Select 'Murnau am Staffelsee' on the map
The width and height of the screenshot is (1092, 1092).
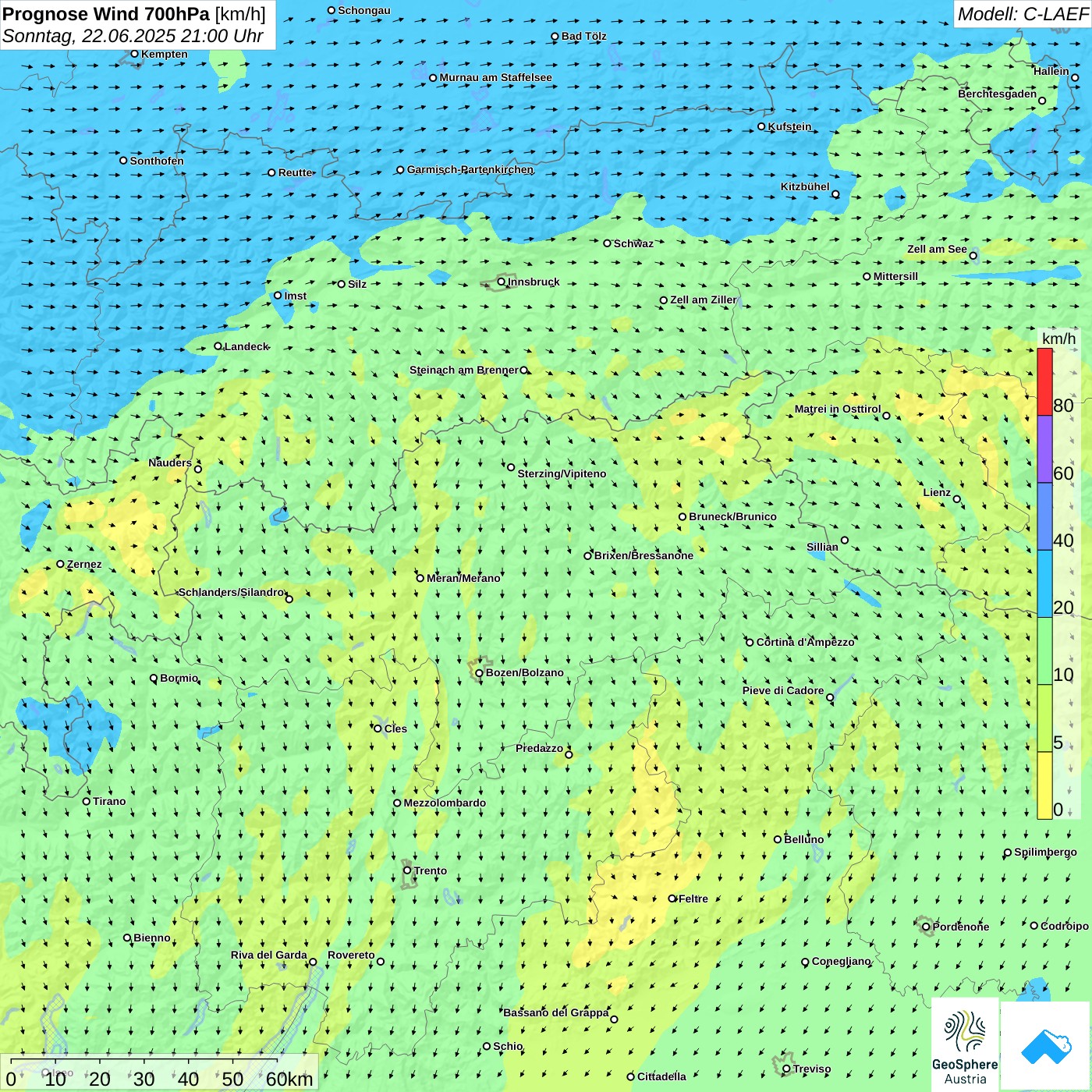coord(495,77)
